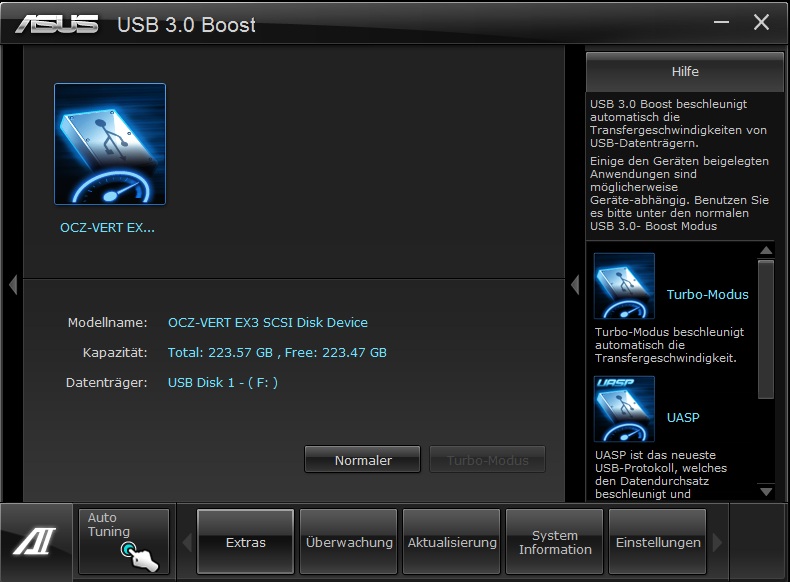Switch to Normaler mode
This screenshot has width=790, height=582.
coord(362,460)
